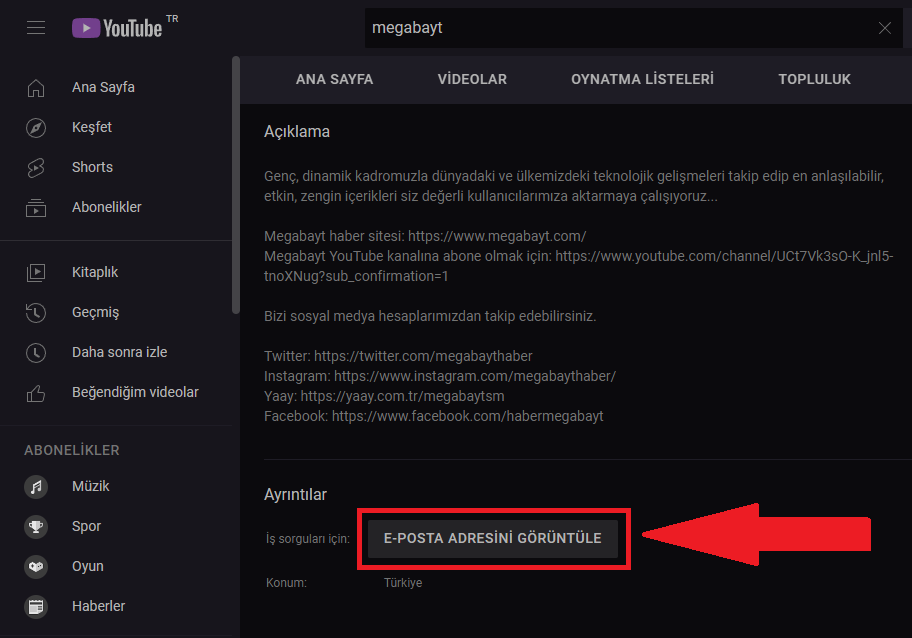This screenshot has width=912, height=638.
Task: Open Keşfet compass icon
Action: tap(36, 128)
